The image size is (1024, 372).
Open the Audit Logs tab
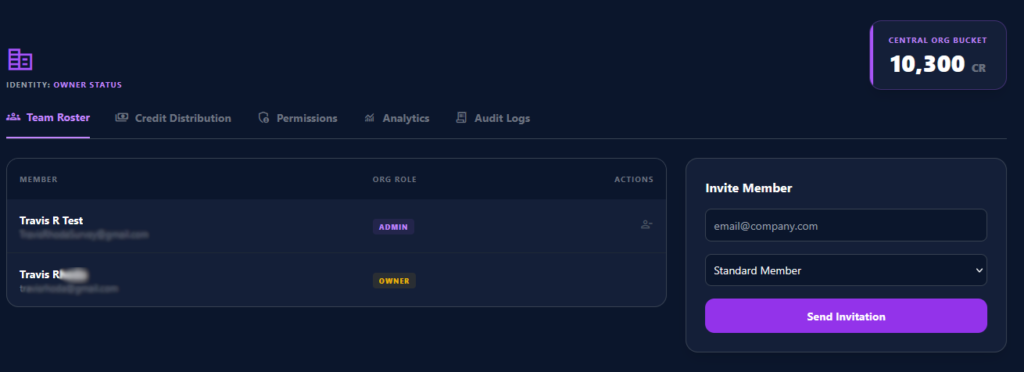tap(493, 118)
